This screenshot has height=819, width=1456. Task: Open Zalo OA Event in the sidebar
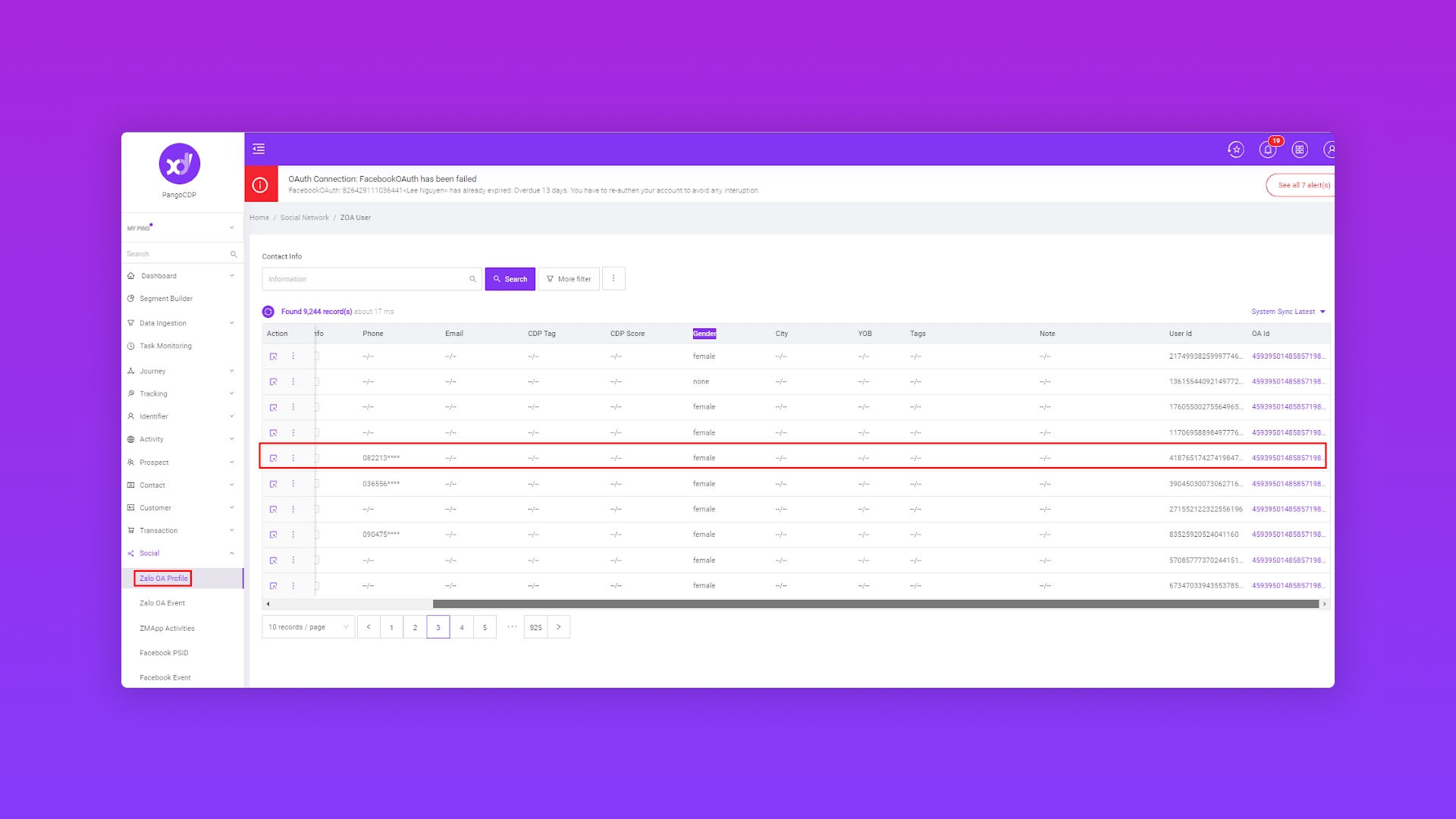pos(162,603)
